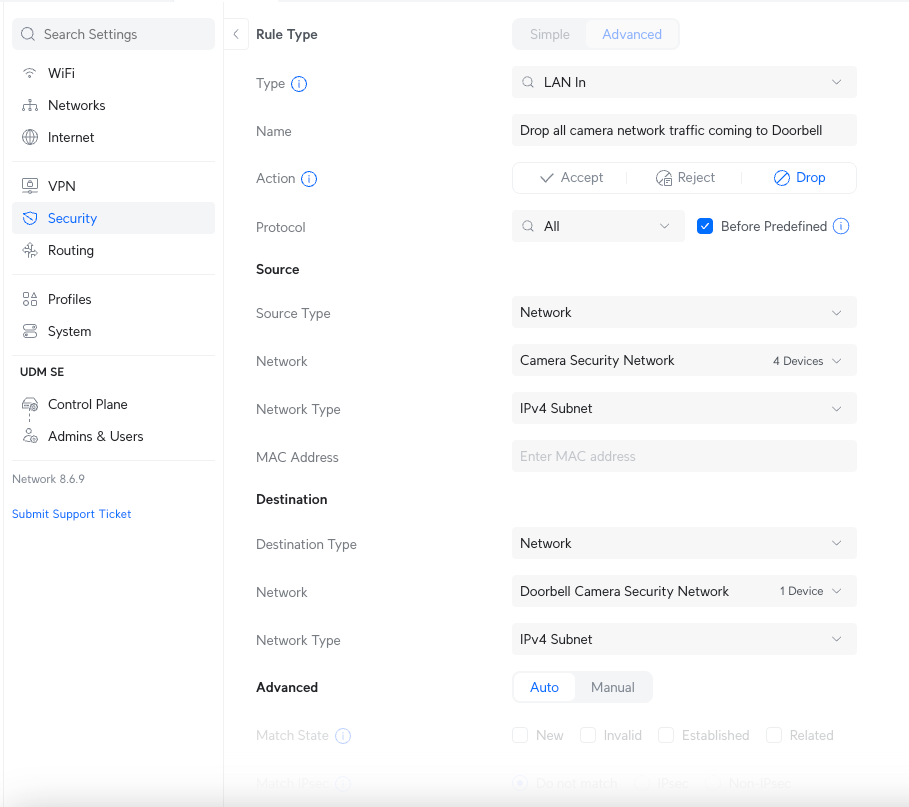Viewport: 909px width, 807px height.
Task: Click the UDM SE heading
Action: (x=42, y=372)
